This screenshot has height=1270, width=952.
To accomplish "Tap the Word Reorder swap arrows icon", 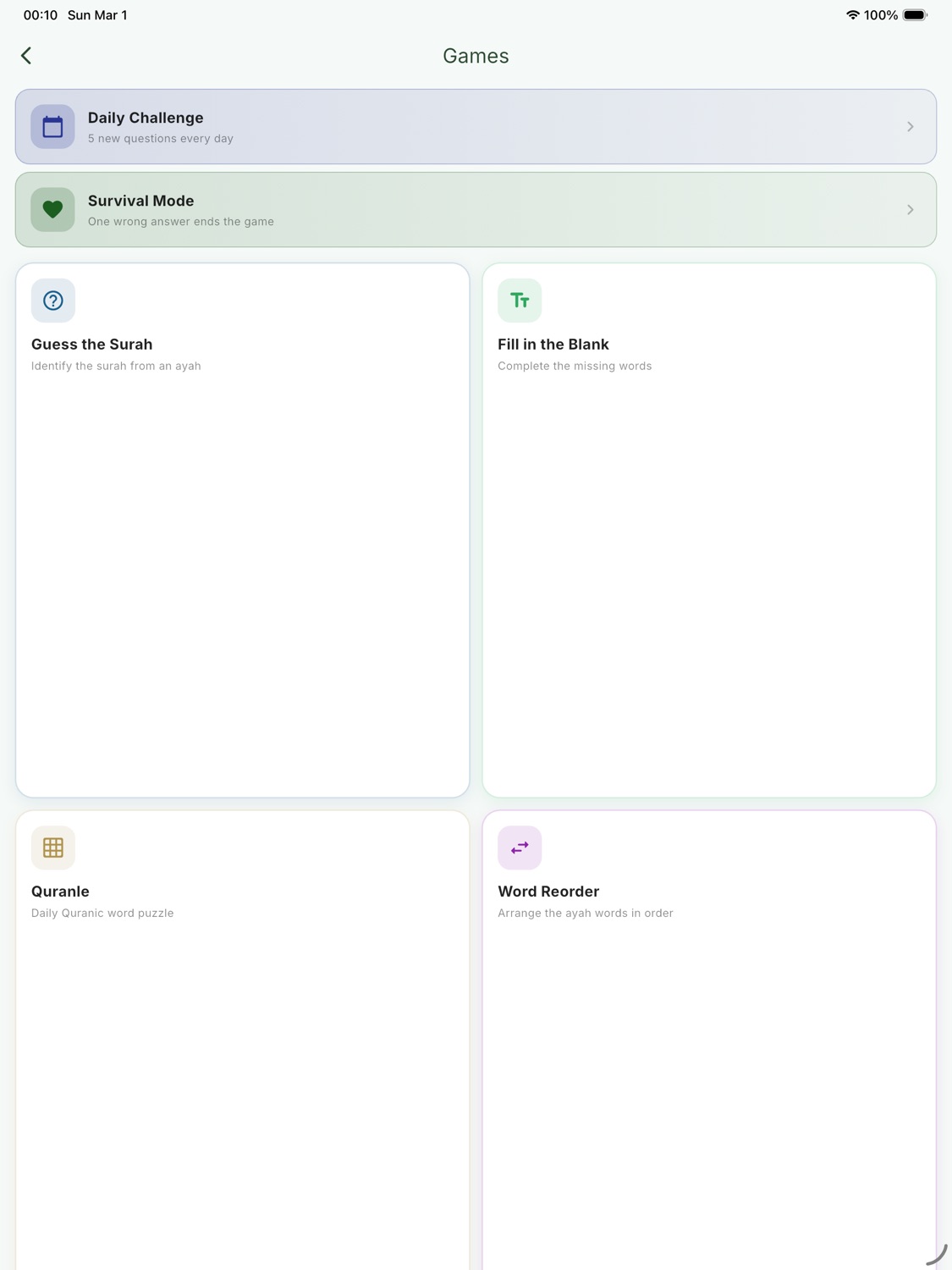I will click(x=520, y=848).
